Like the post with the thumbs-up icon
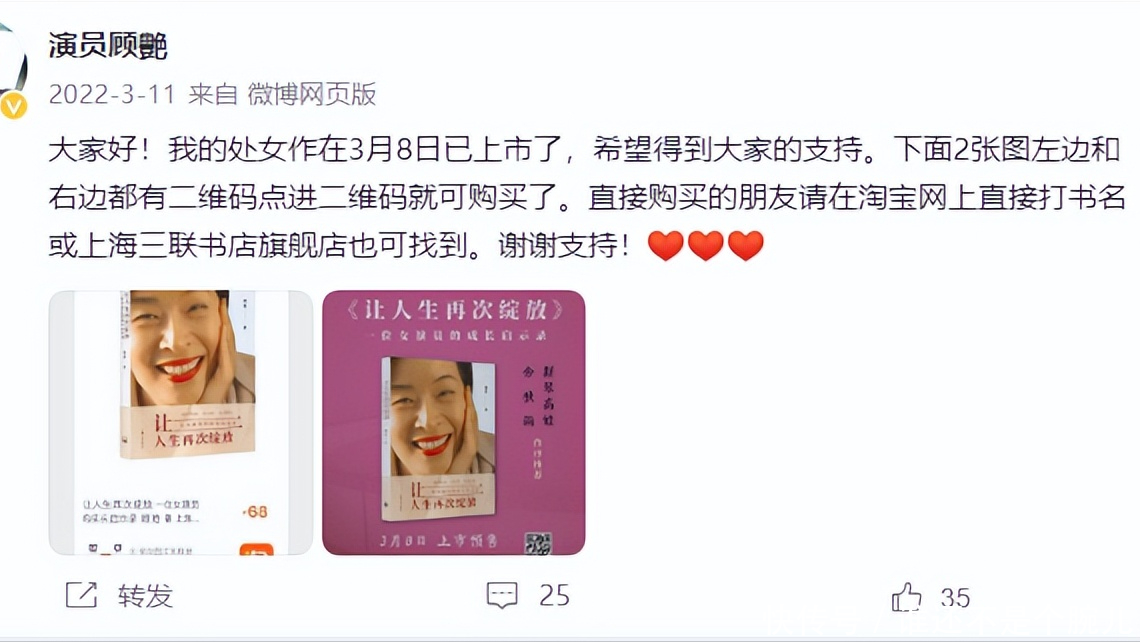The width and height of the screenshot is (1140, 642). [x=906, y=597]
